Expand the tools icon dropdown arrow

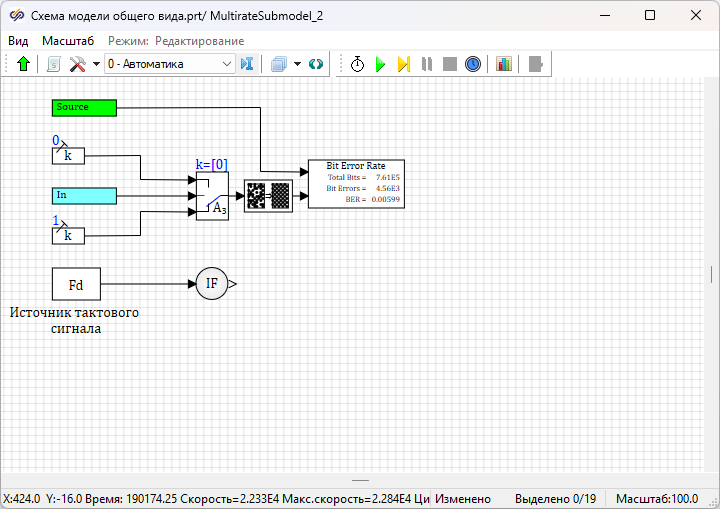click(x=96, y=64)
